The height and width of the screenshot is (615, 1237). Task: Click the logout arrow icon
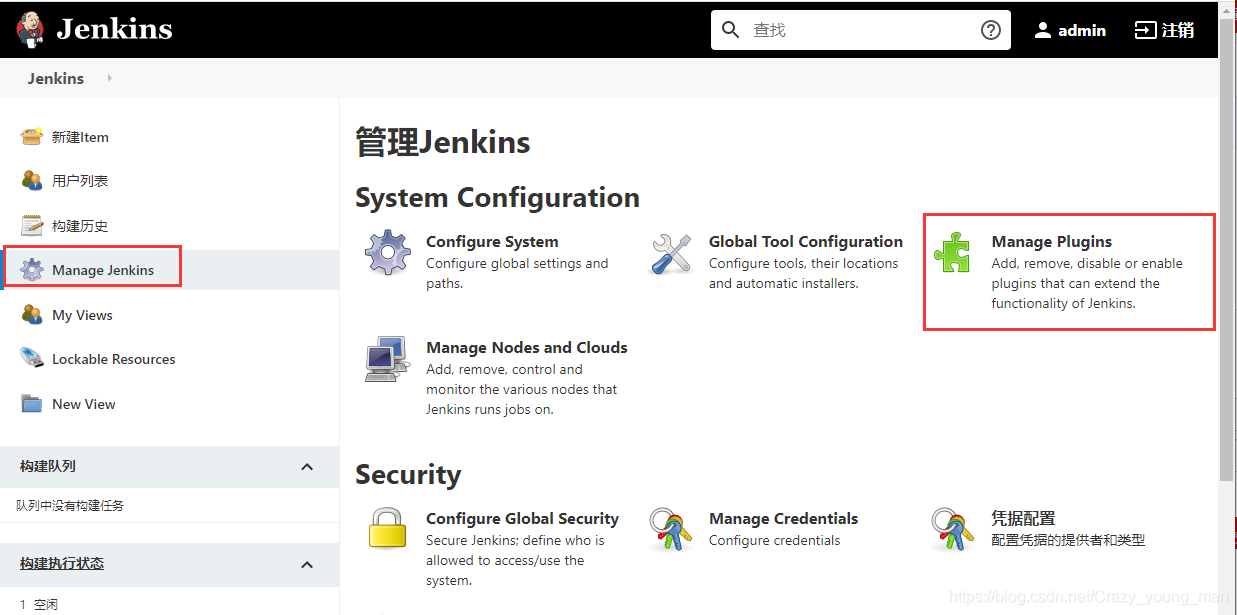pyautogui.click(x=1145, y=30)
